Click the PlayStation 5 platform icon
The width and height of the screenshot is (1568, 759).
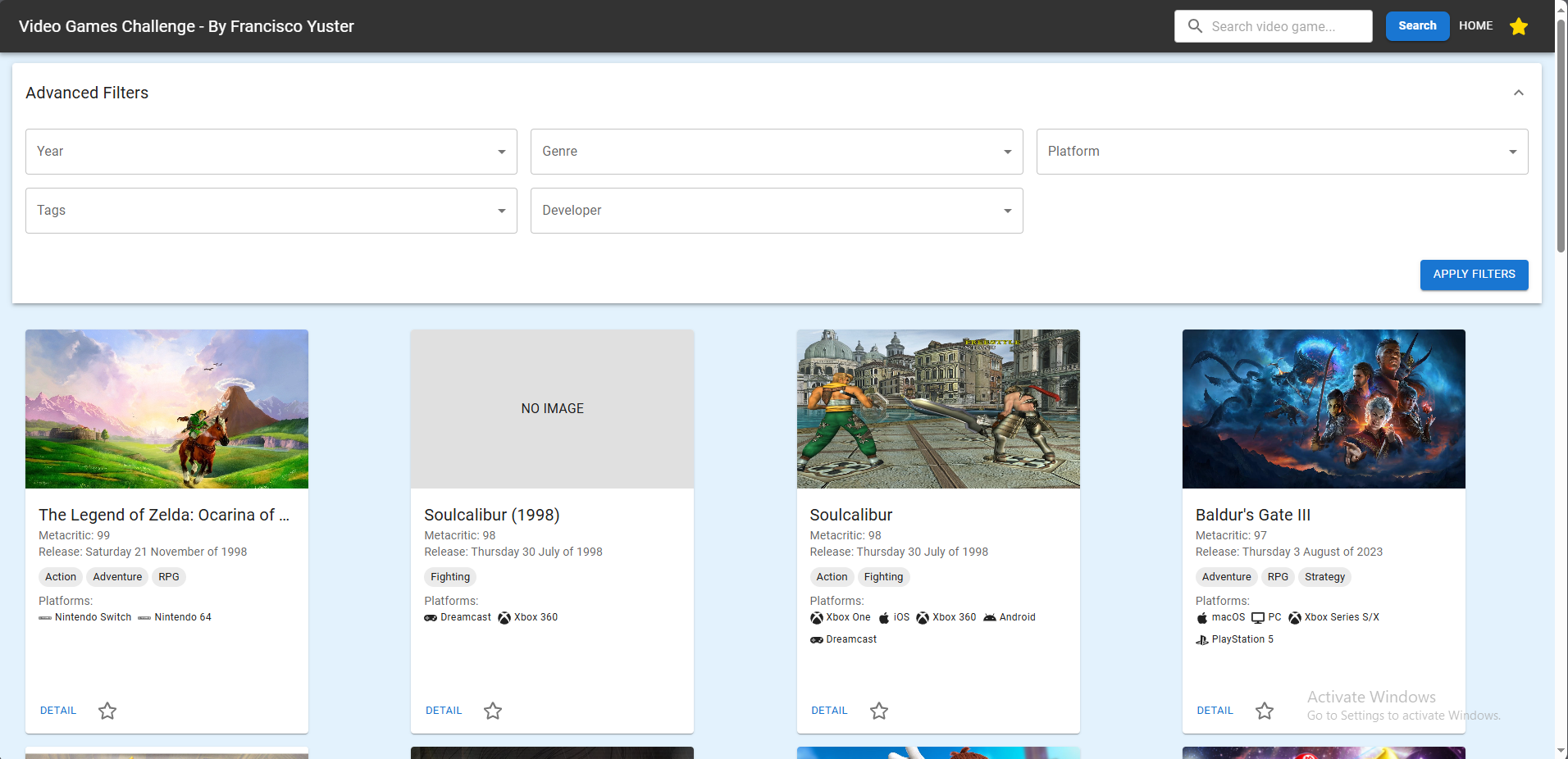coord(1202,640)
